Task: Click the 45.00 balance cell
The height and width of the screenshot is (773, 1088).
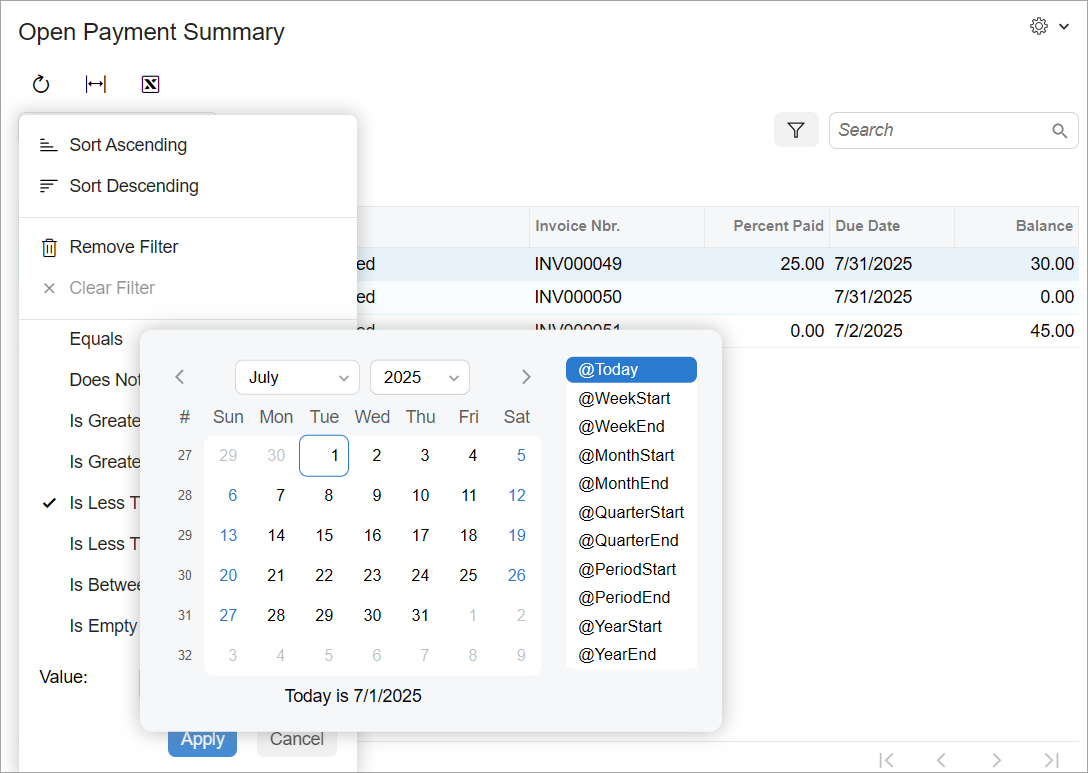Action: [x=1017, y=330]
